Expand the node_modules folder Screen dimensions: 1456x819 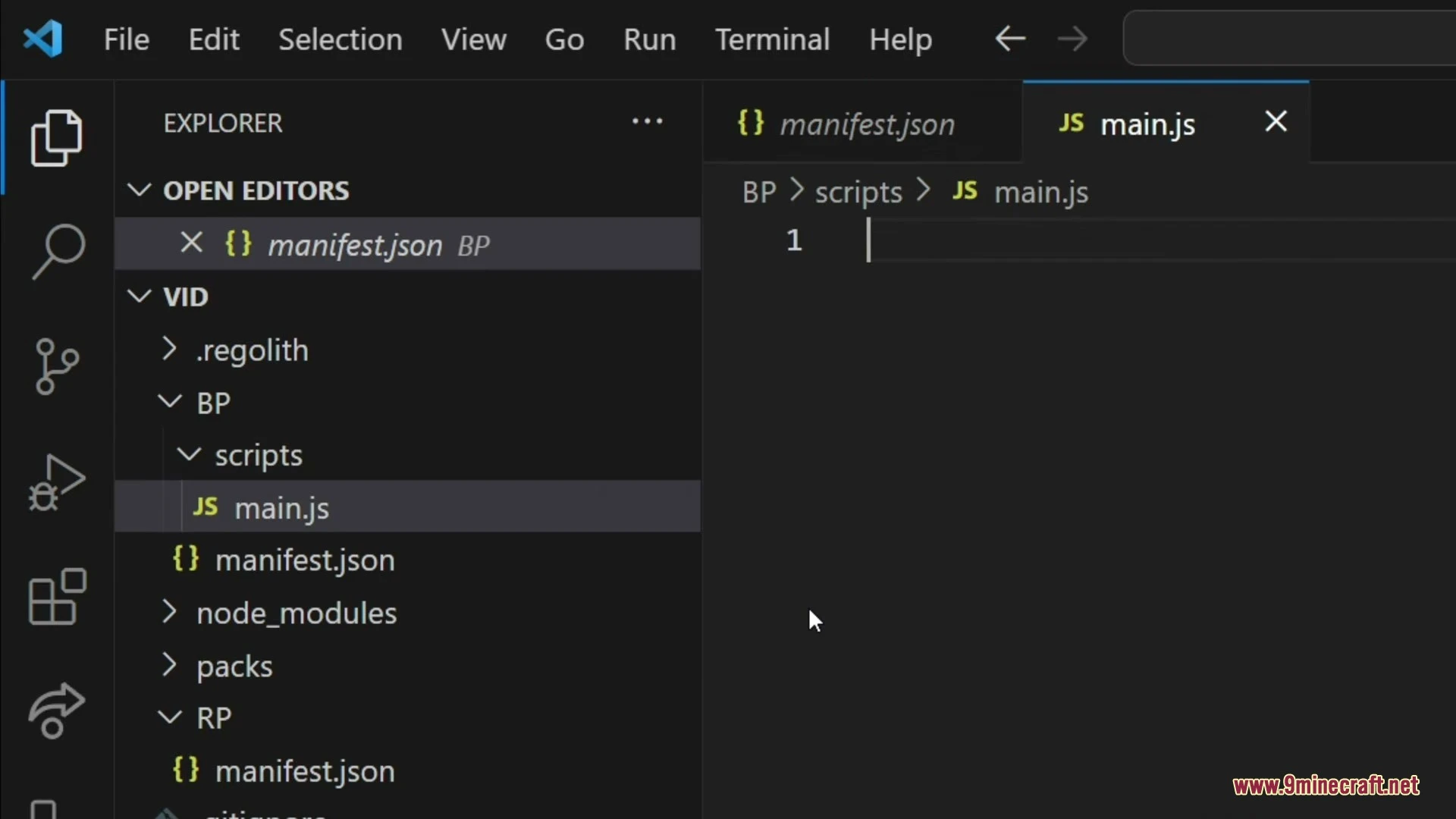[169, 612]
